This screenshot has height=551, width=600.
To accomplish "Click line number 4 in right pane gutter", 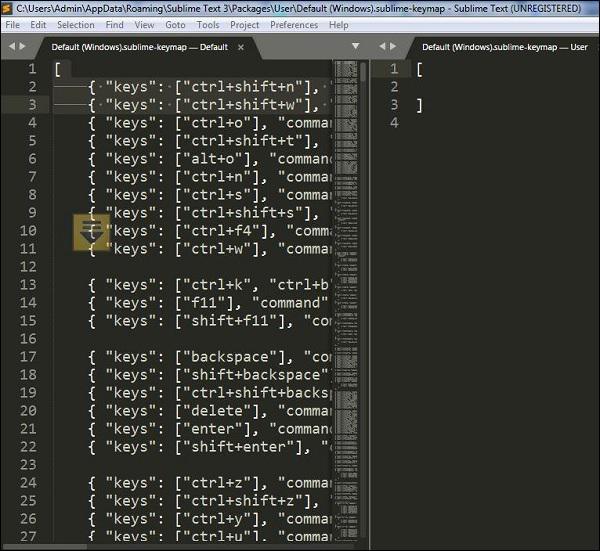I will click(394, 123).
